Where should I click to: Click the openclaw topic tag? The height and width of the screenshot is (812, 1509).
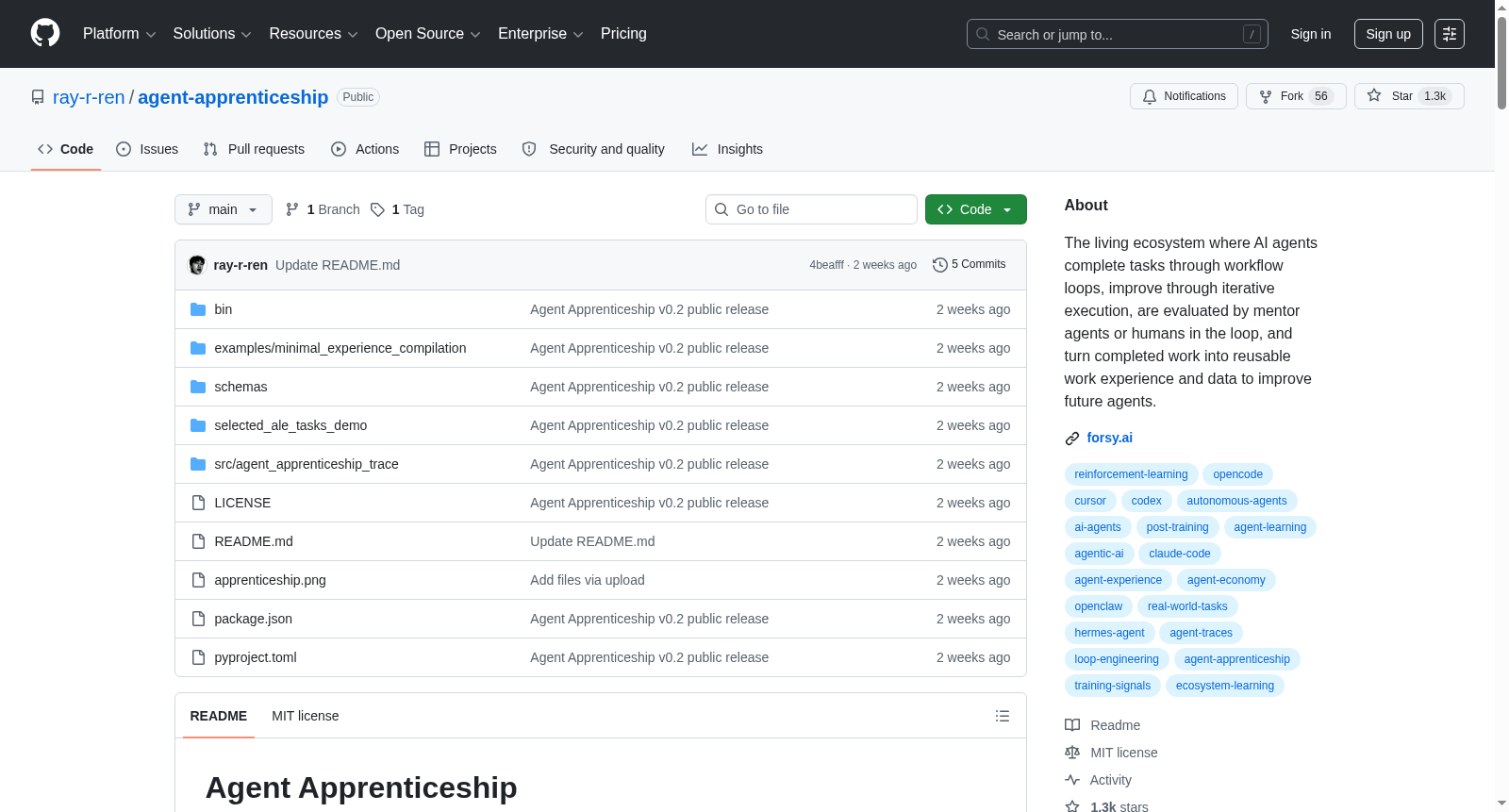[1098, 606]
